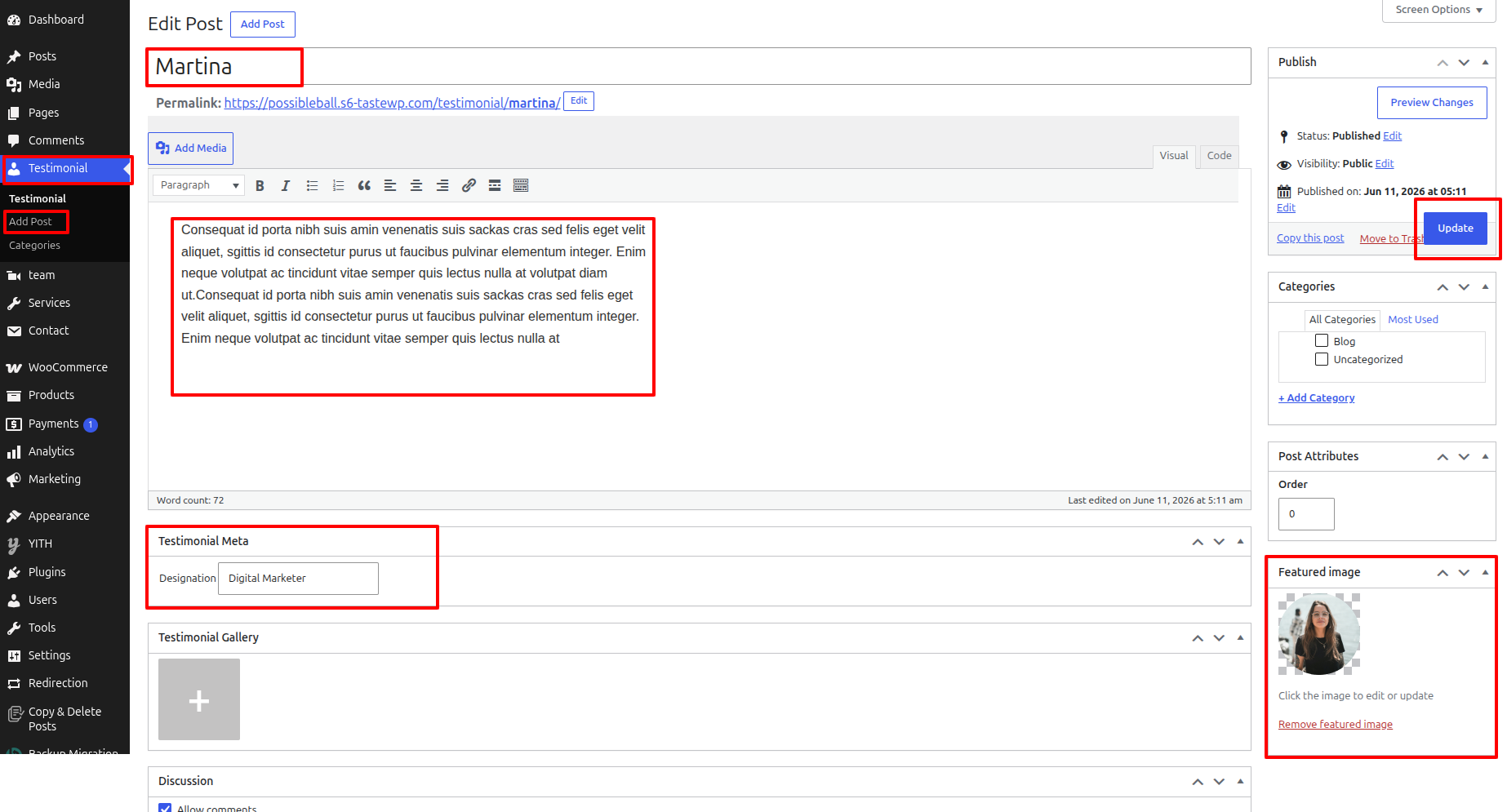Click + Add Category link
The height and width of the screenshot is (812, 1507).
(1317, 398)
